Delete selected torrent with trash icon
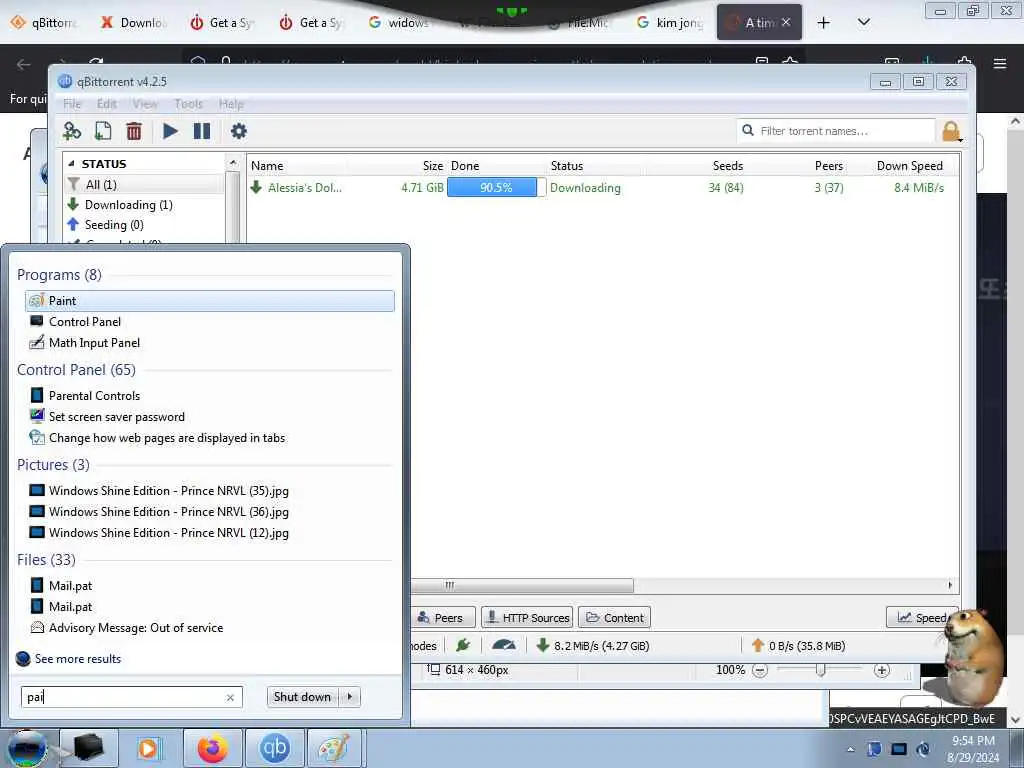 click(x=134, y=131)
